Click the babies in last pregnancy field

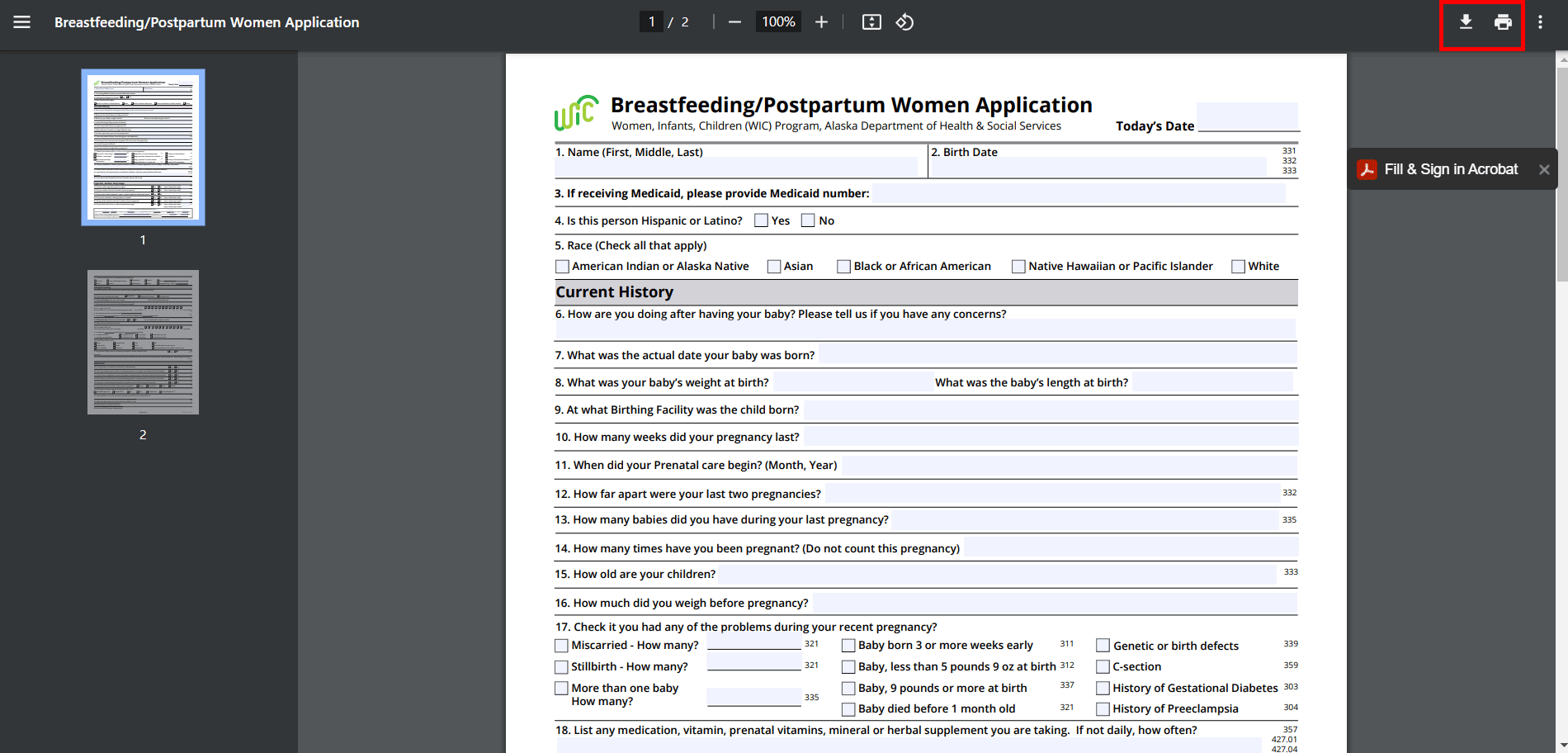pos(1085,519)
